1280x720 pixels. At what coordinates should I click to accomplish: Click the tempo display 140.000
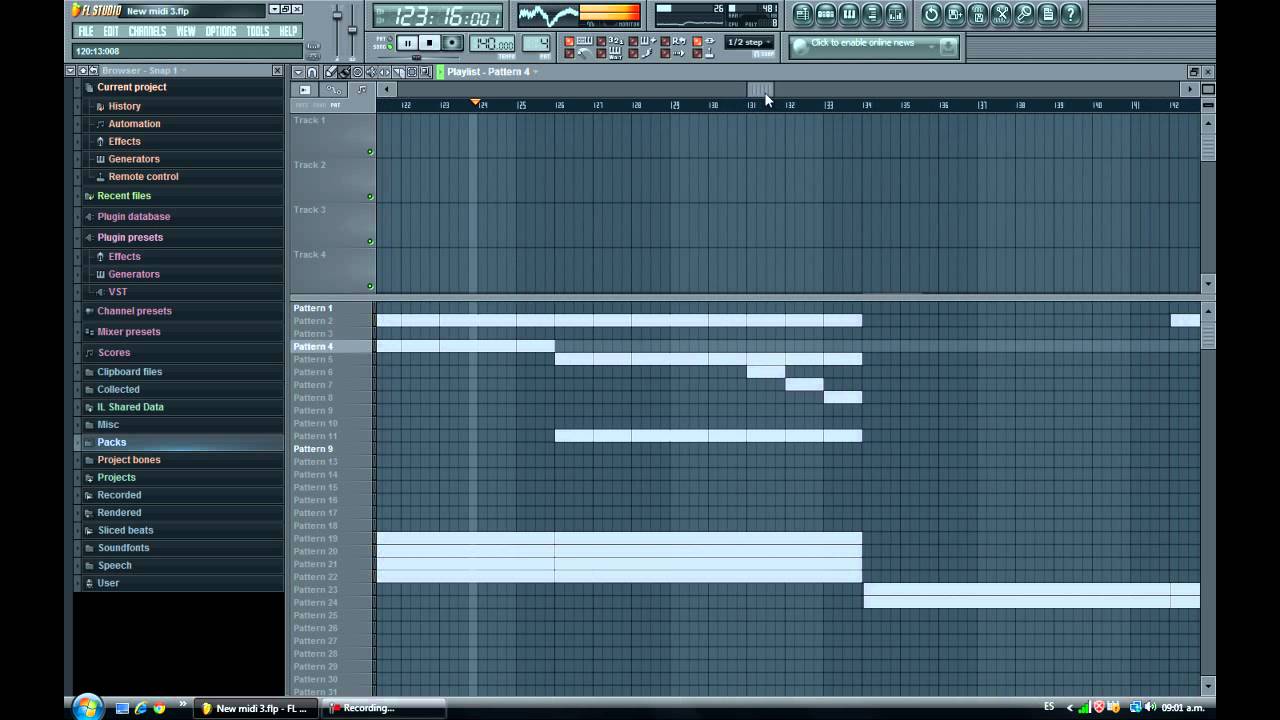pyautogui.click(x=492, y=43)
